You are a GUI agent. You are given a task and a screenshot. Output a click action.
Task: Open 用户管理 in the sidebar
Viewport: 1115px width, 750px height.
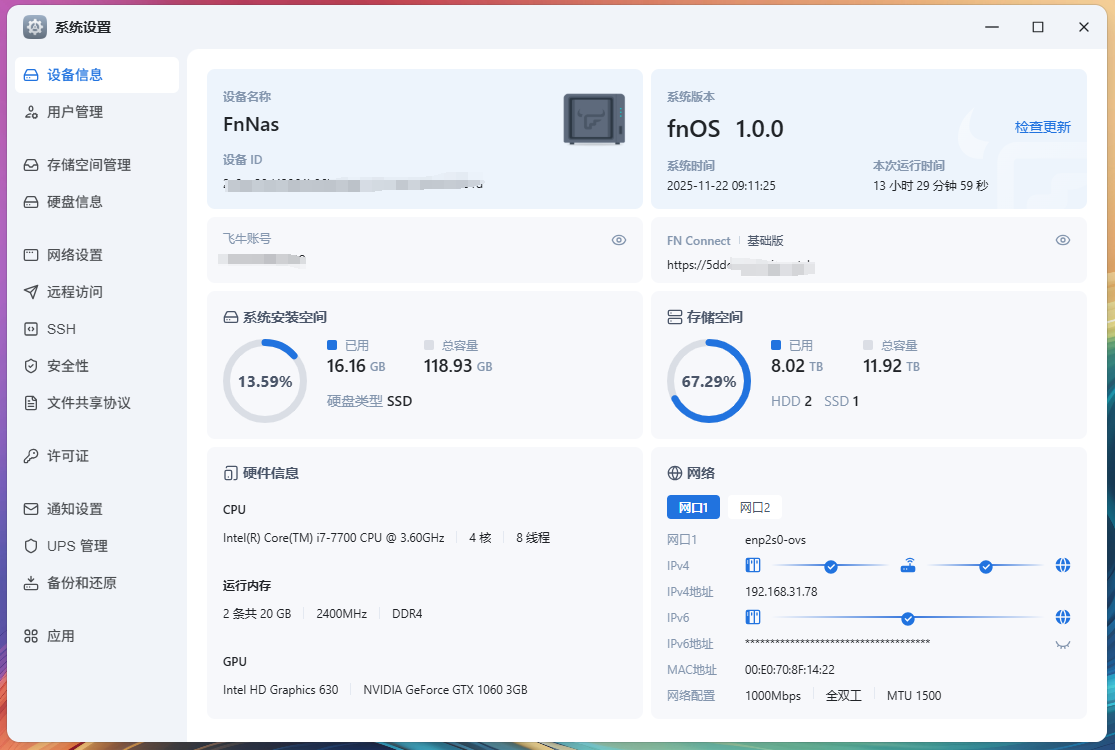point(75,112)
